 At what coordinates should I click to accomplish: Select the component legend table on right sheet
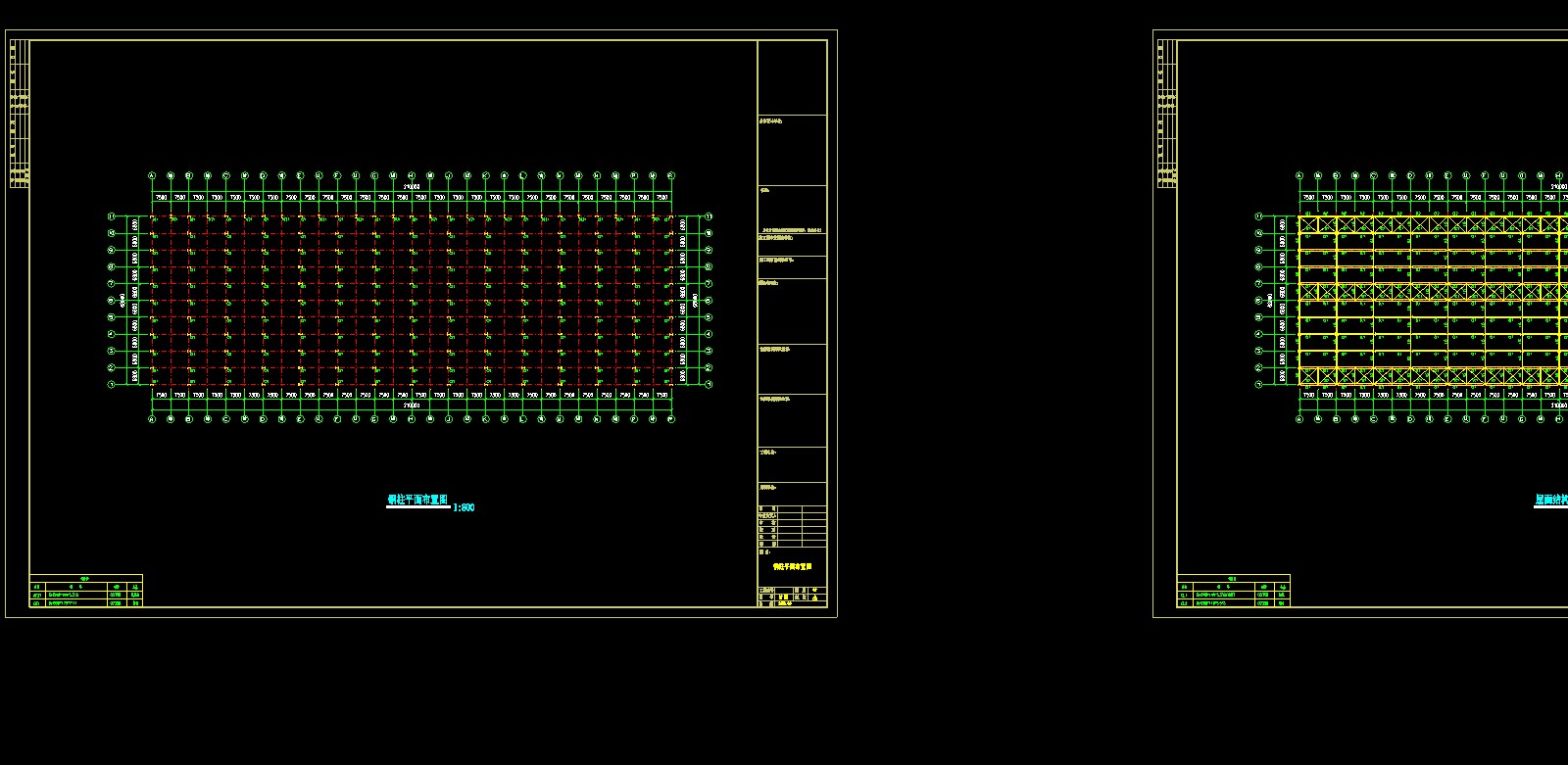(1234, 591)
